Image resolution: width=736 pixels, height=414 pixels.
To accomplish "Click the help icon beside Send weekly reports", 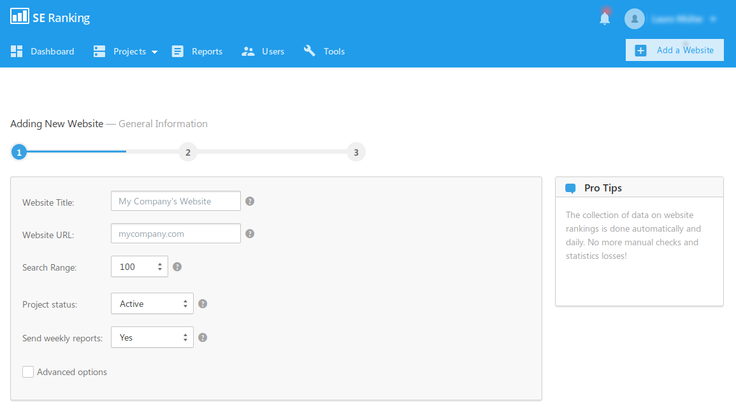I will pyautogui.click(x=202, y=338).
